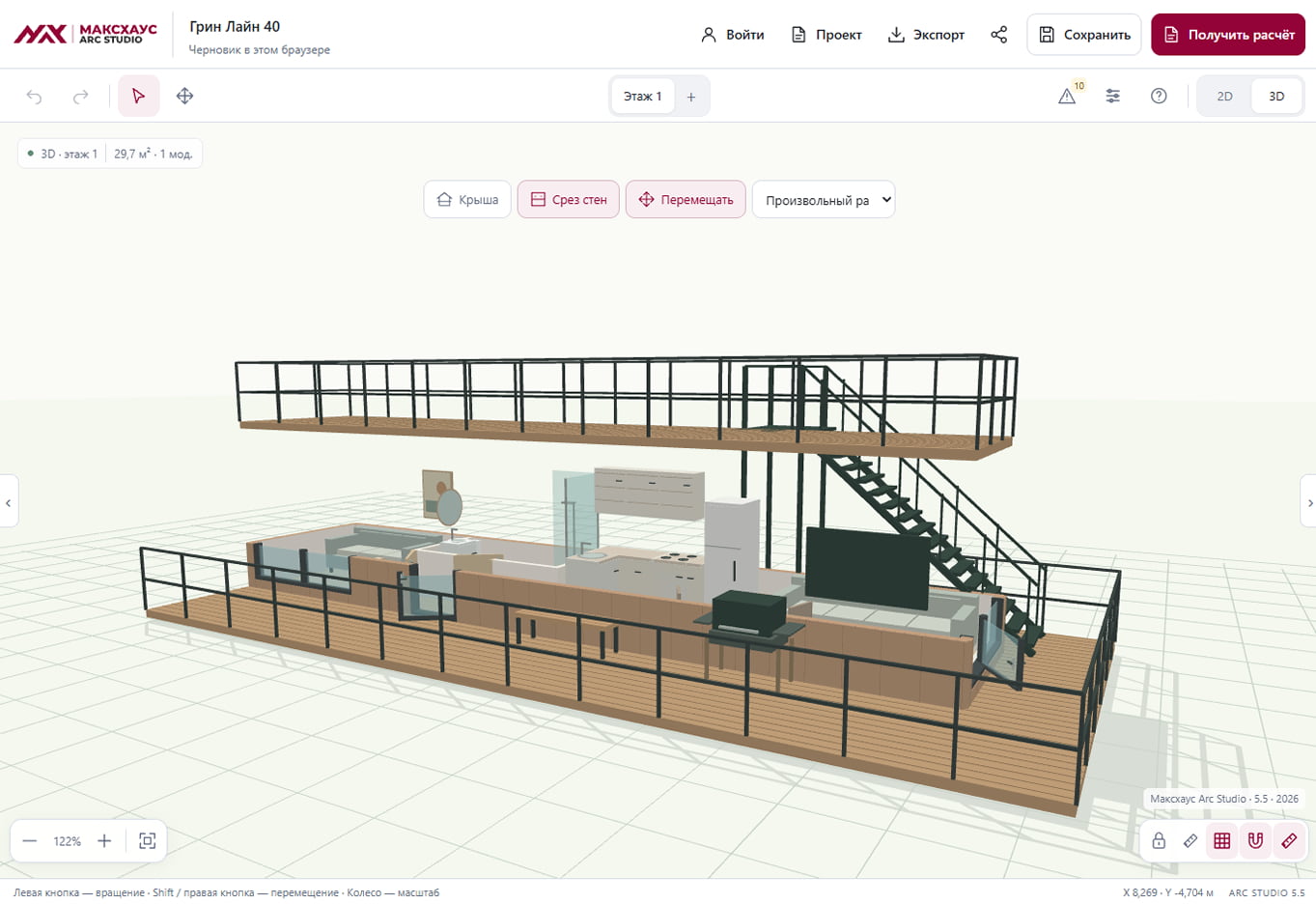This screenshot has width=1316, height=904.
Task: Click the Максхаус Arc Studio logo
Action: click(85, 35)
